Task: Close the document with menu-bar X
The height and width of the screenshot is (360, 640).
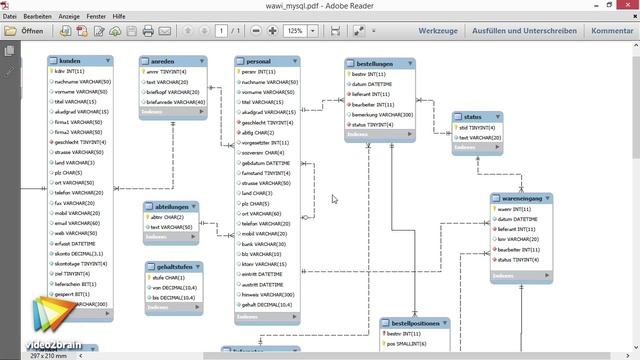Action: coord(635,16)
